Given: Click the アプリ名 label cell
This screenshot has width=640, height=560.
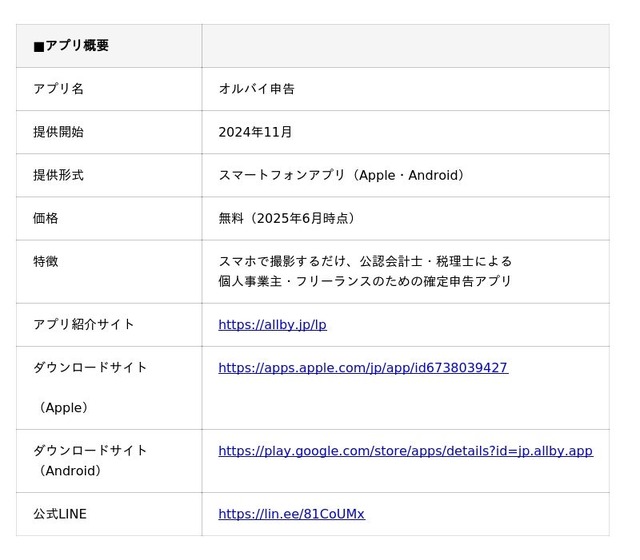Looking at the screenshot, I should 58,89.
